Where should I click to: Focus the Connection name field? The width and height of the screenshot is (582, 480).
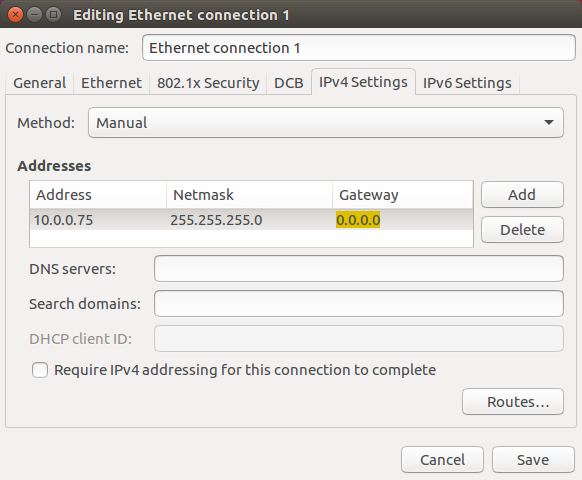(359, 48)
